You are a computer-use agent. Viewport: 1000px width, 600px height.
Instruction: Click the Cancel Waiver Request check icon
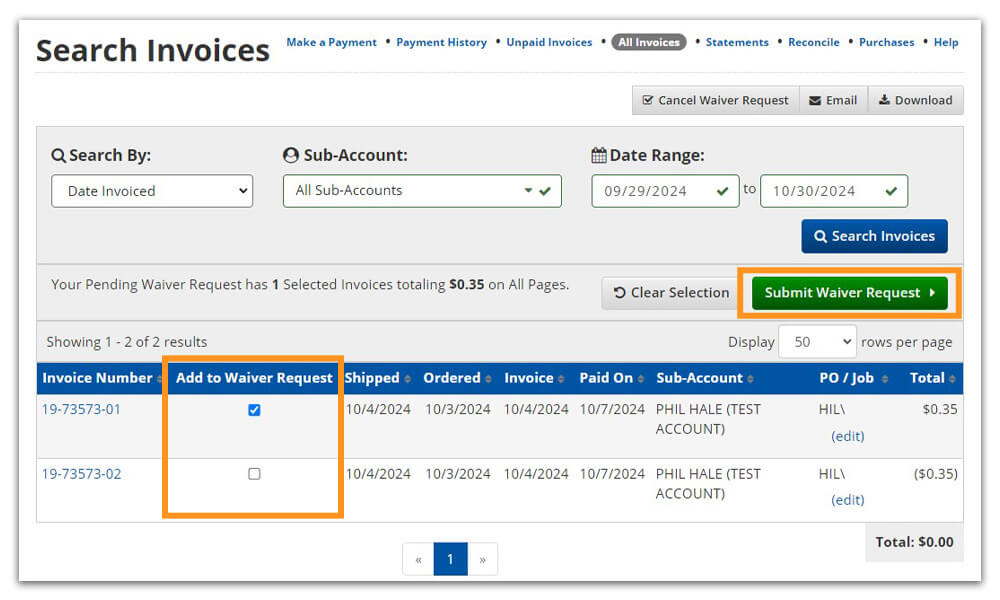pos(648,101)
